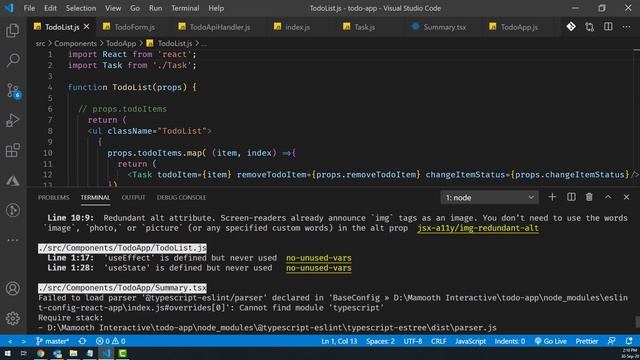Click jsx-a11y/img-redundant-alt link in terminal
This screenshot has height=360, width=640.
(478, 228)
